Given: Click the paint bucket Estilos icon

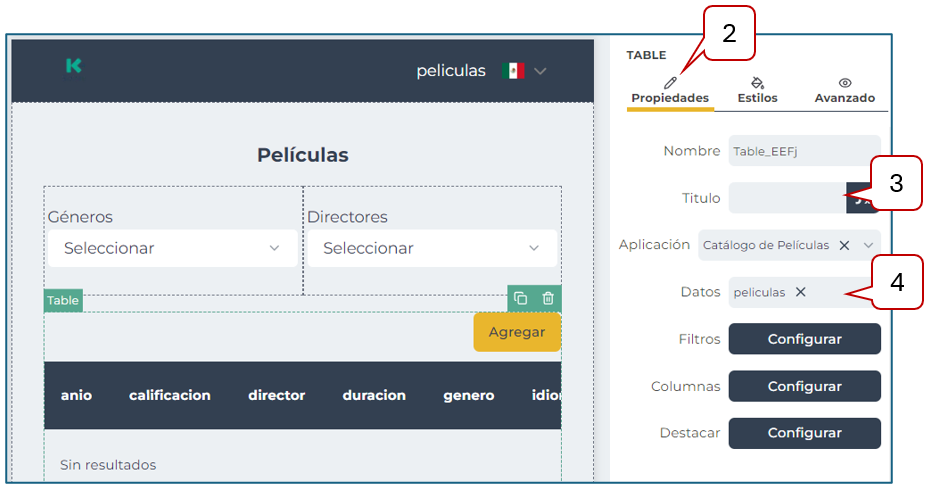Looking at the screenshot, I should point(757,82).
